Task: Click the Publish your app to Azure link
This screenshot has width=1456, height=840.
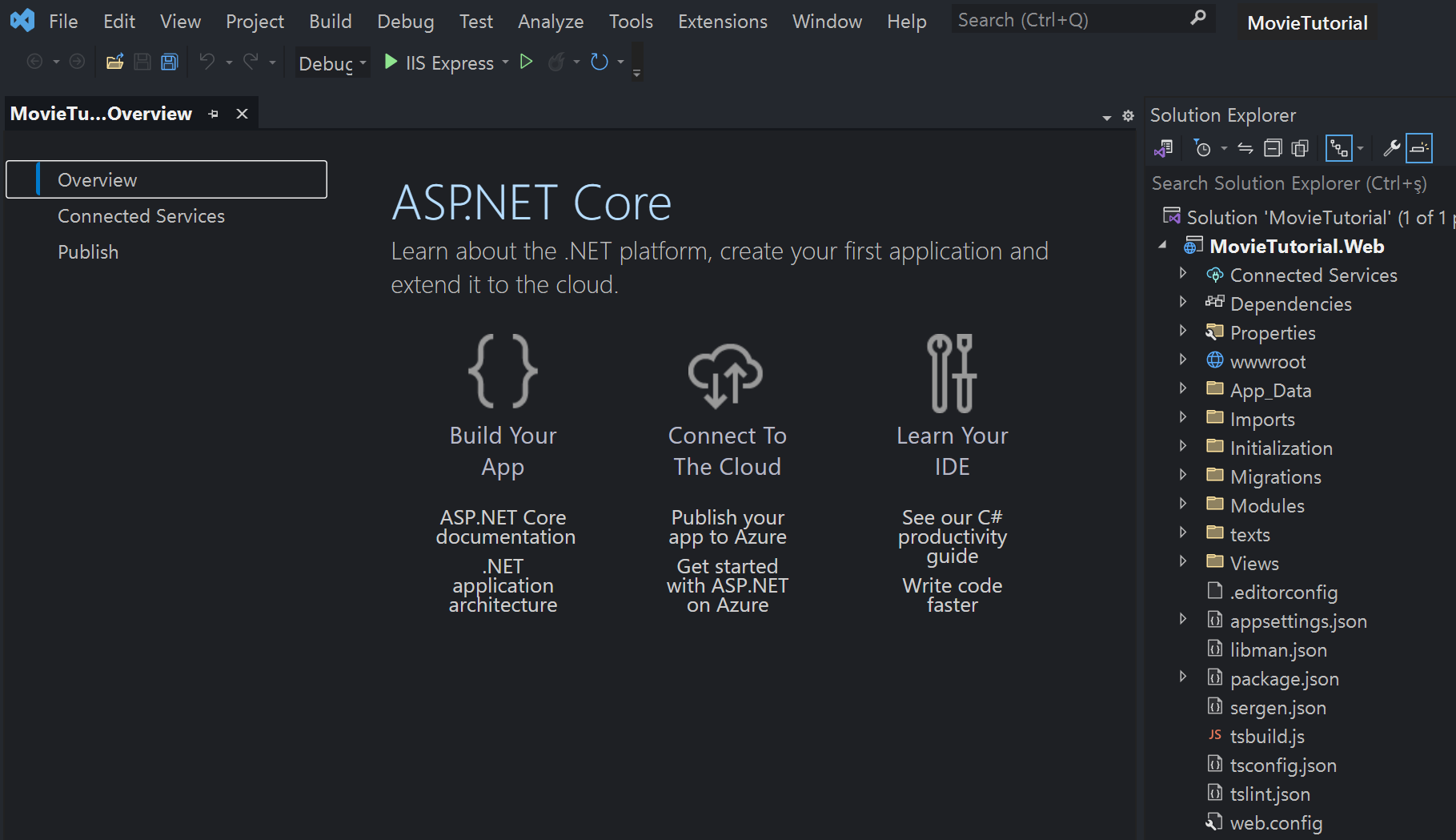Action: click(727, 527)
